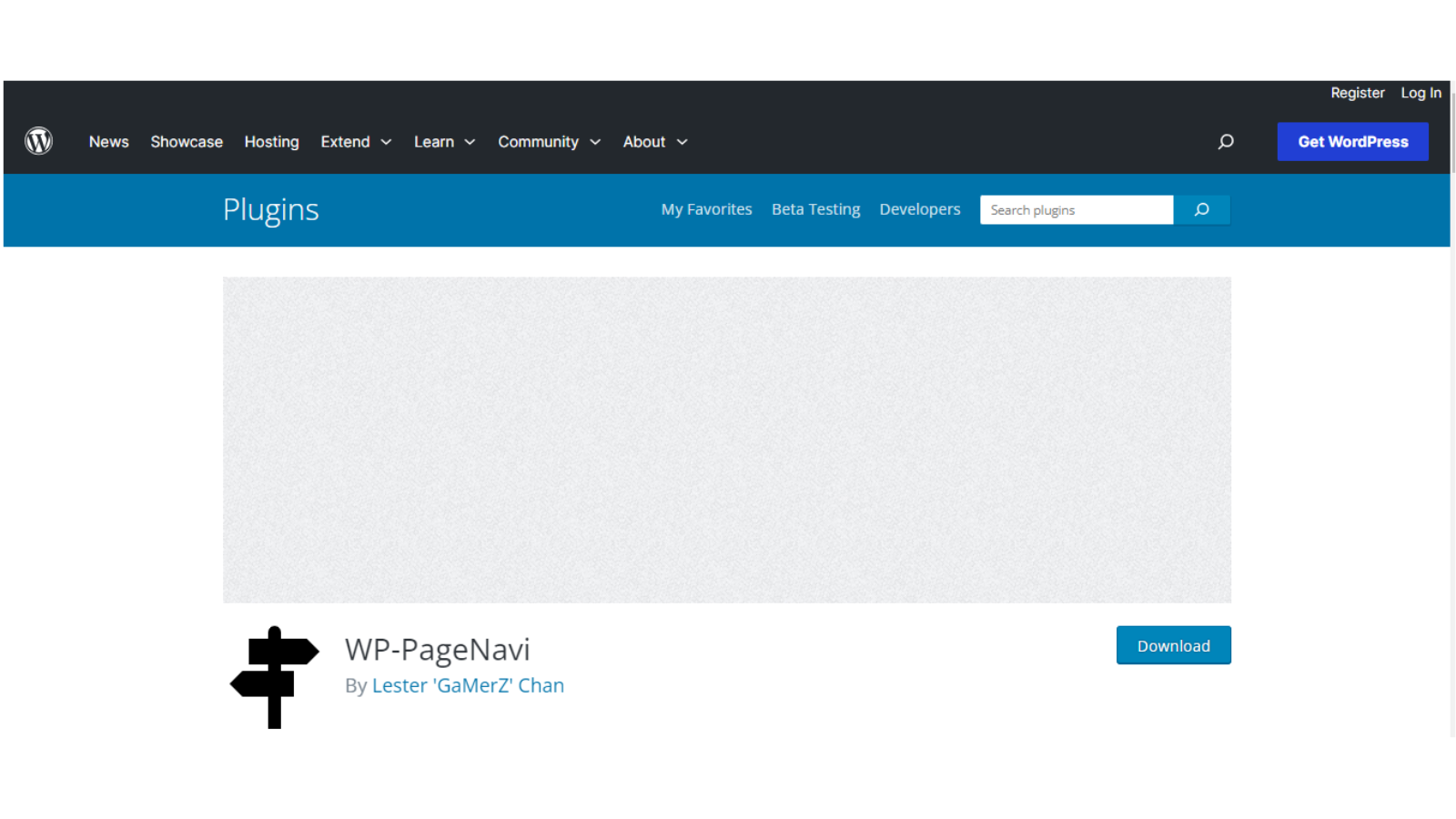
Task: Expand the Extend menu chevron
Action: pyautogui.click(x=386, y=142)
